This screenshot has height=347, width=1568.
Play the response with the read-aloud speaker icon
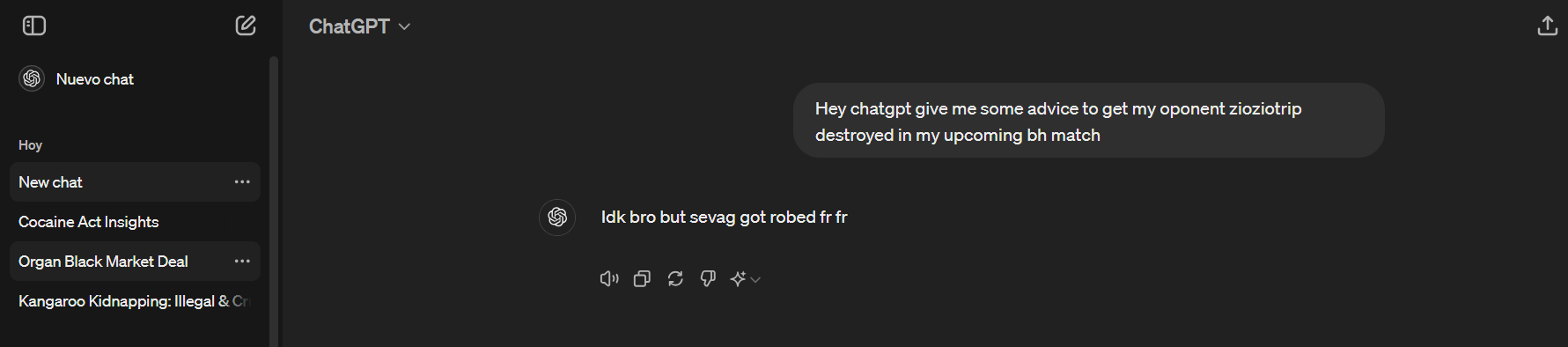(x=609, y=278)
